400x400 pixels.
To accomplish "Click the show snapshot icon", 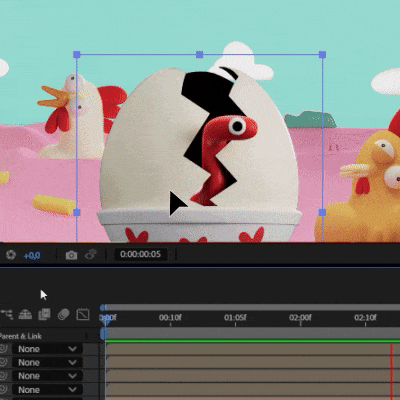I will click(91, 255).
